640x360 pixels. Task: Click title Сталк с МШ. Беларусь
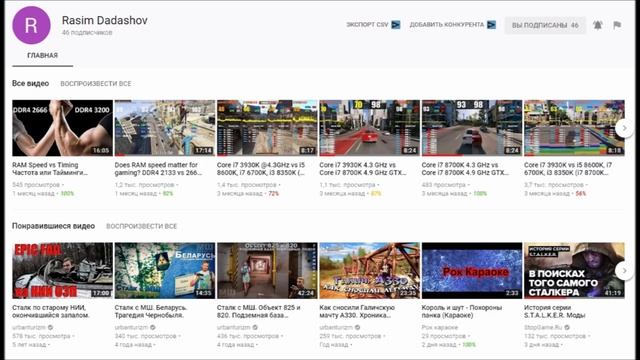(151, 311)
